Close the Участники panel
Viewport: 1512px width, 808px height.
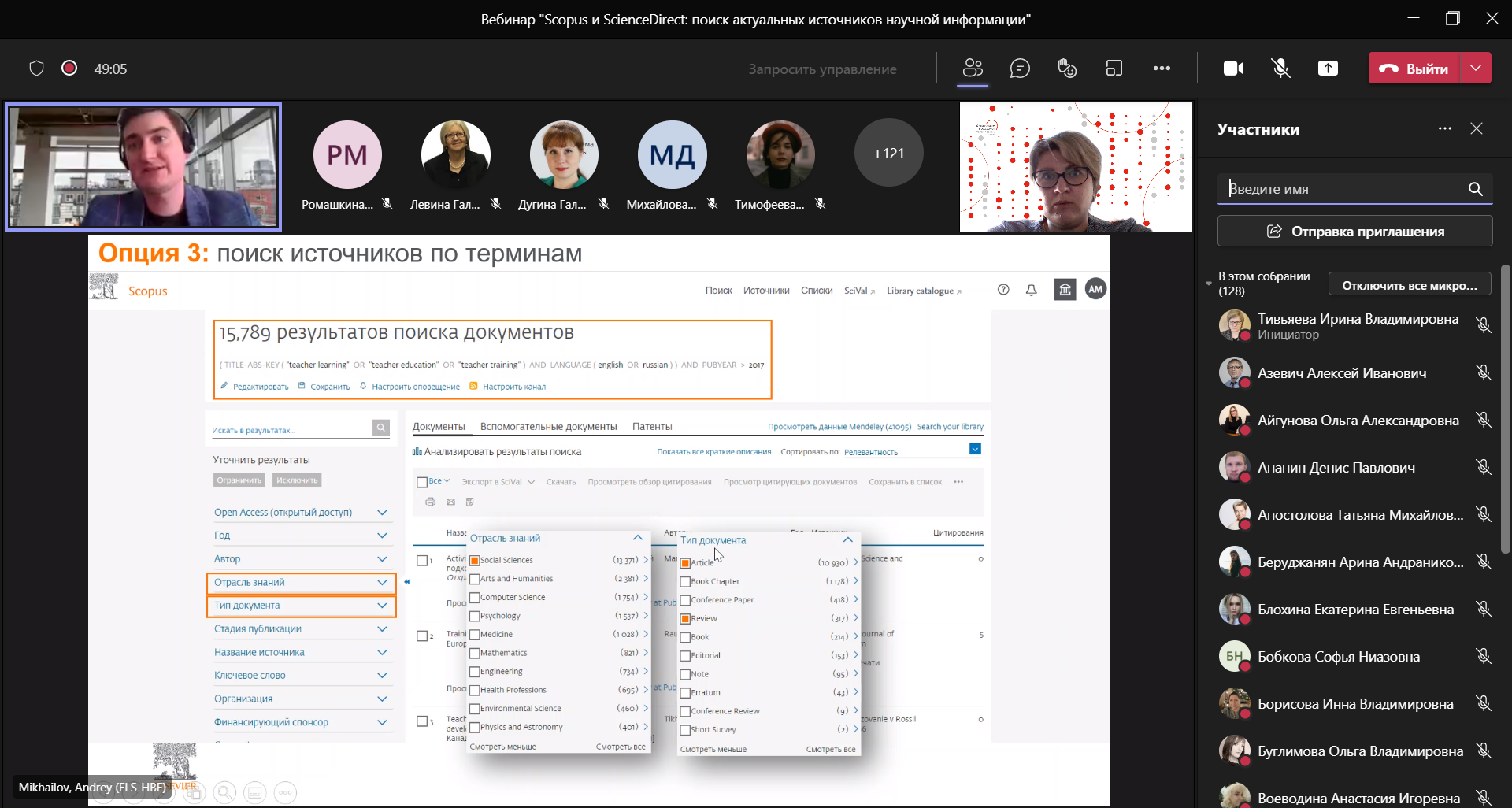click(x=1477, y=128)
